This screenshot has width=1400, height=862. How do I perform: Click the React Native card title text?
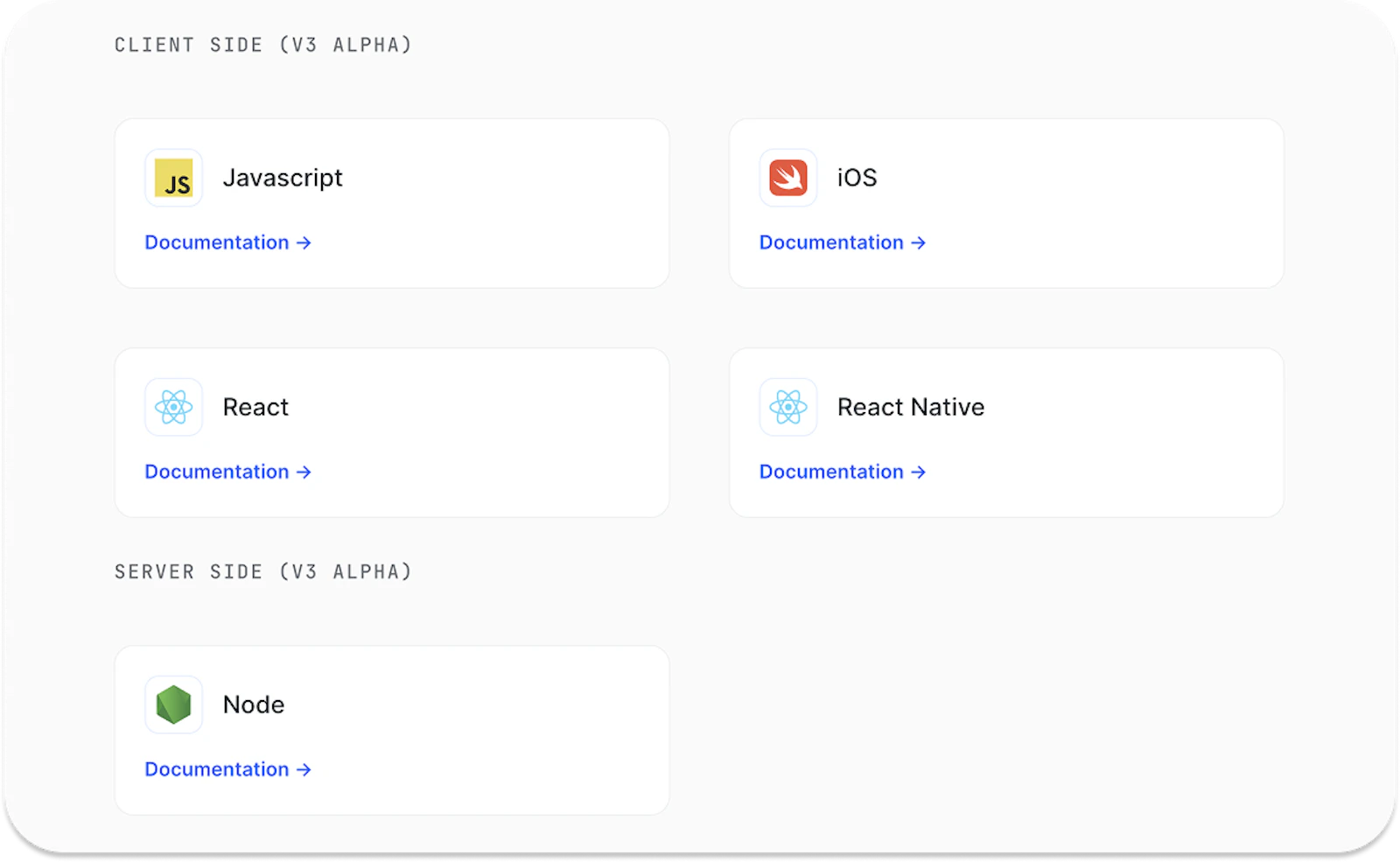(910, 407)
